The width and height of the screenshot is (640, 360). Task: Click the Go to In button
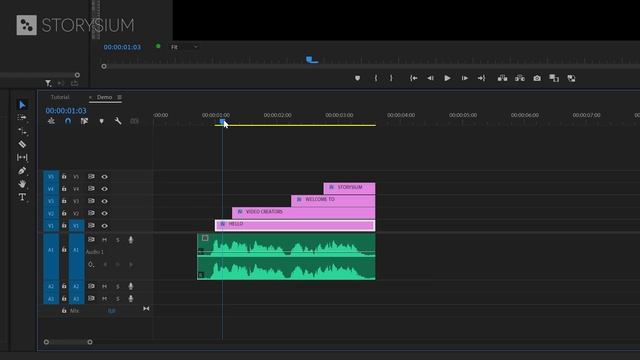click(x=413, y=78)
